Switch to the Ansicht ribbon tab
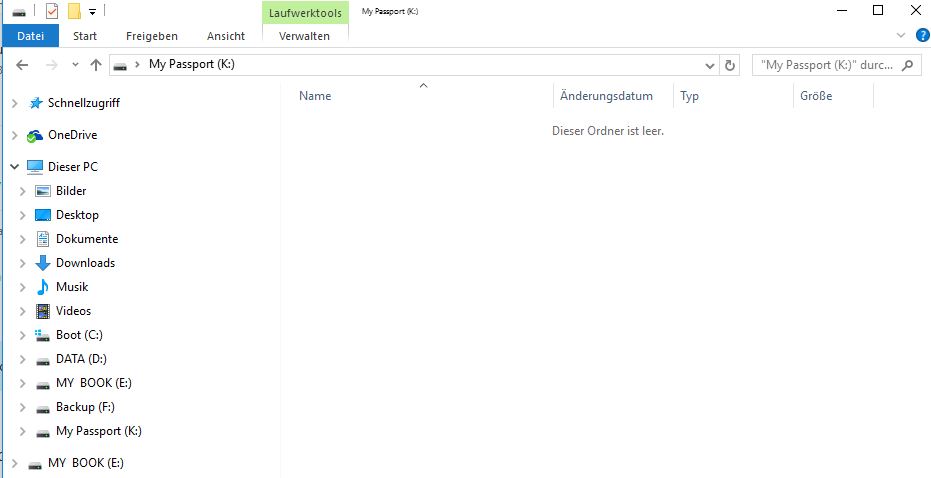 [226, 36]
